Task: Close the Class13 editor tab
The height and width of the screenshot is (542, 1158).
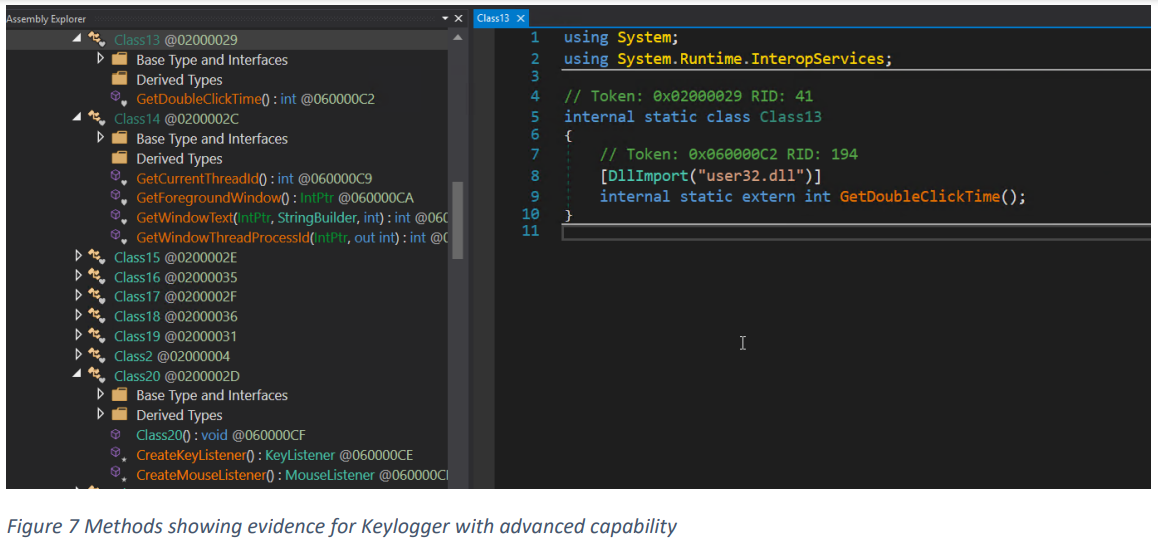Action: (520, 18)
